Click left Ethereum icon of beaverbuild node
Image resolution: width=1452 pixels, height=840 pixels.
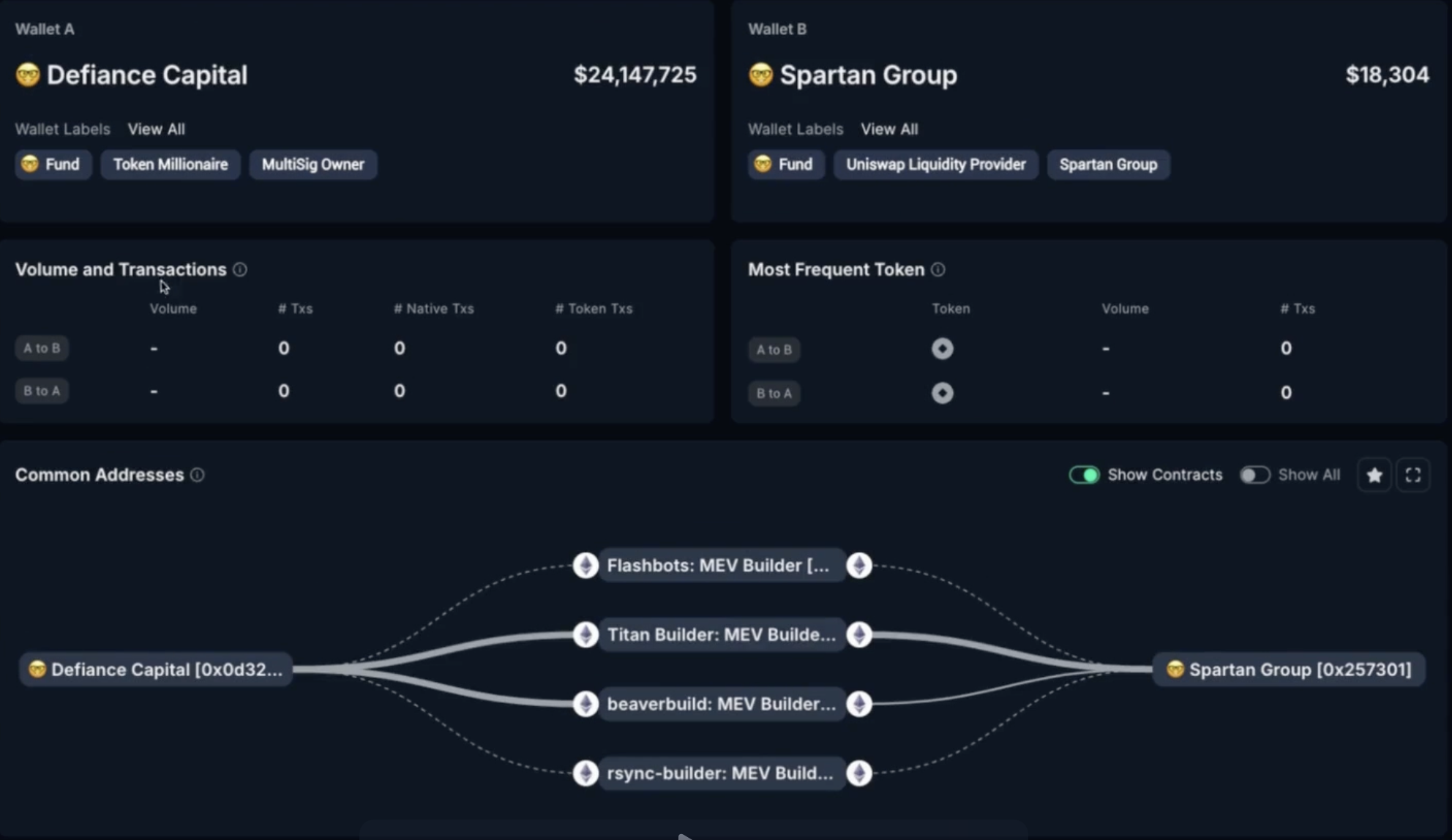[585, 704]
